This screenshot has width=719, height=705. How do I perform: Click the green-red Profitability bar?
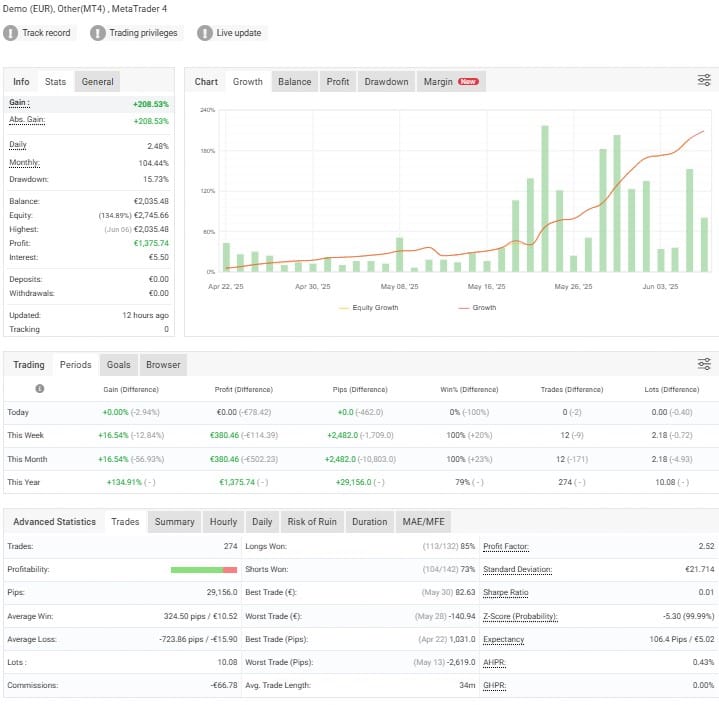click(203, 570)
